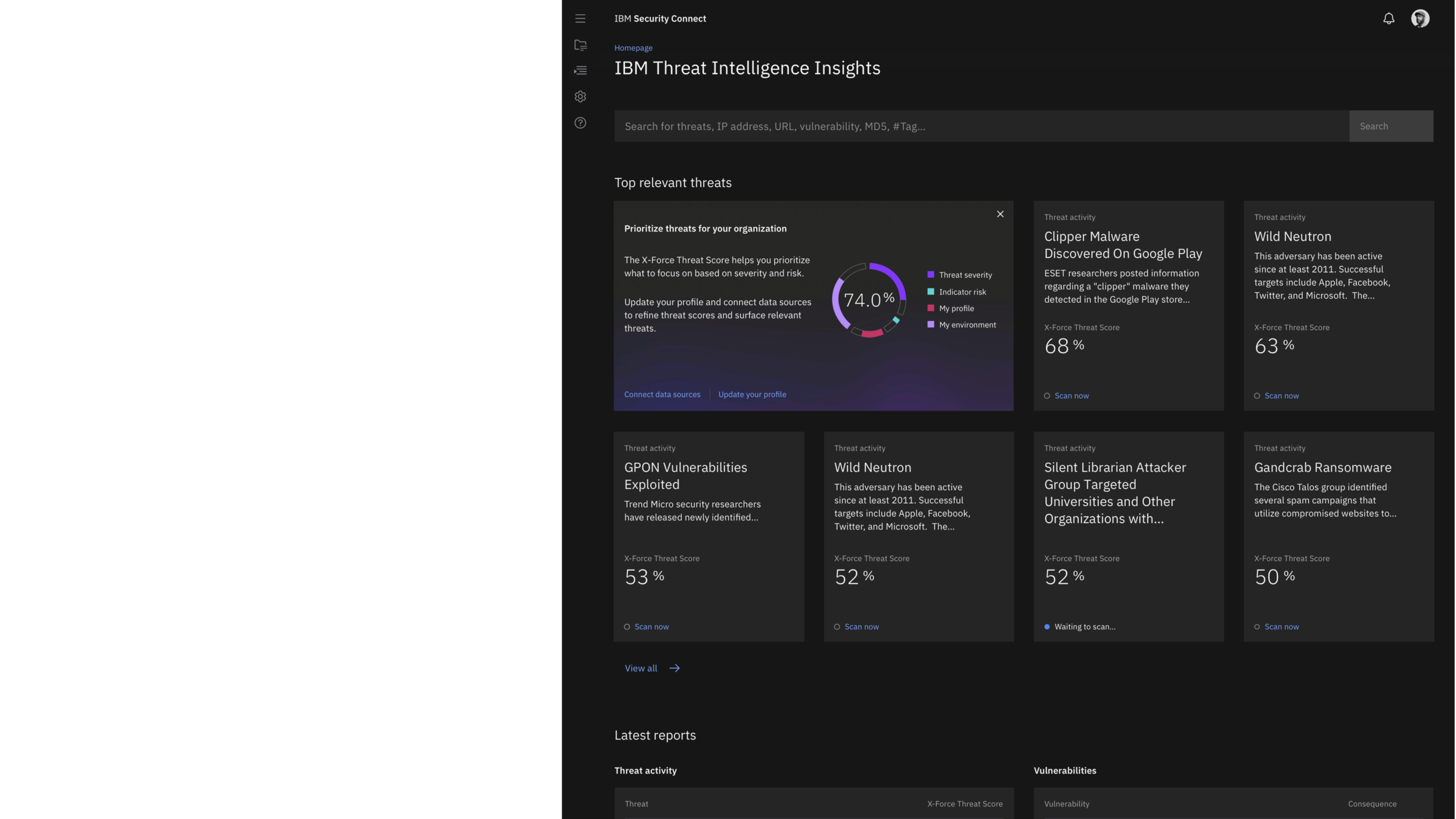
Task: Click the View all arrow icon
Action: (675, 668)
